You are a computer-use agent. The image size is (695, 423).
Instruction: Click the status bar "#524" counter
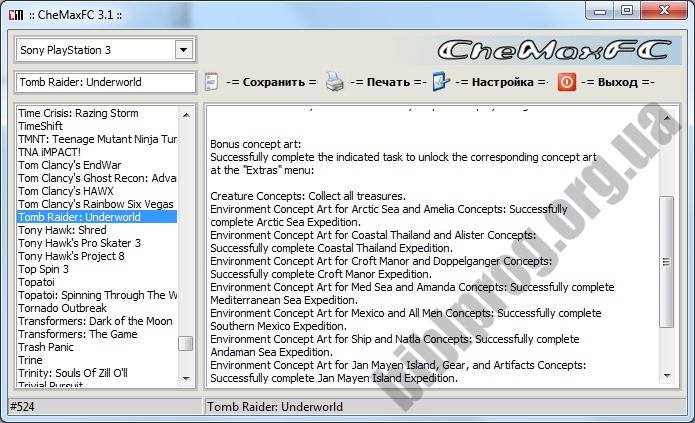tap(22, 407)
